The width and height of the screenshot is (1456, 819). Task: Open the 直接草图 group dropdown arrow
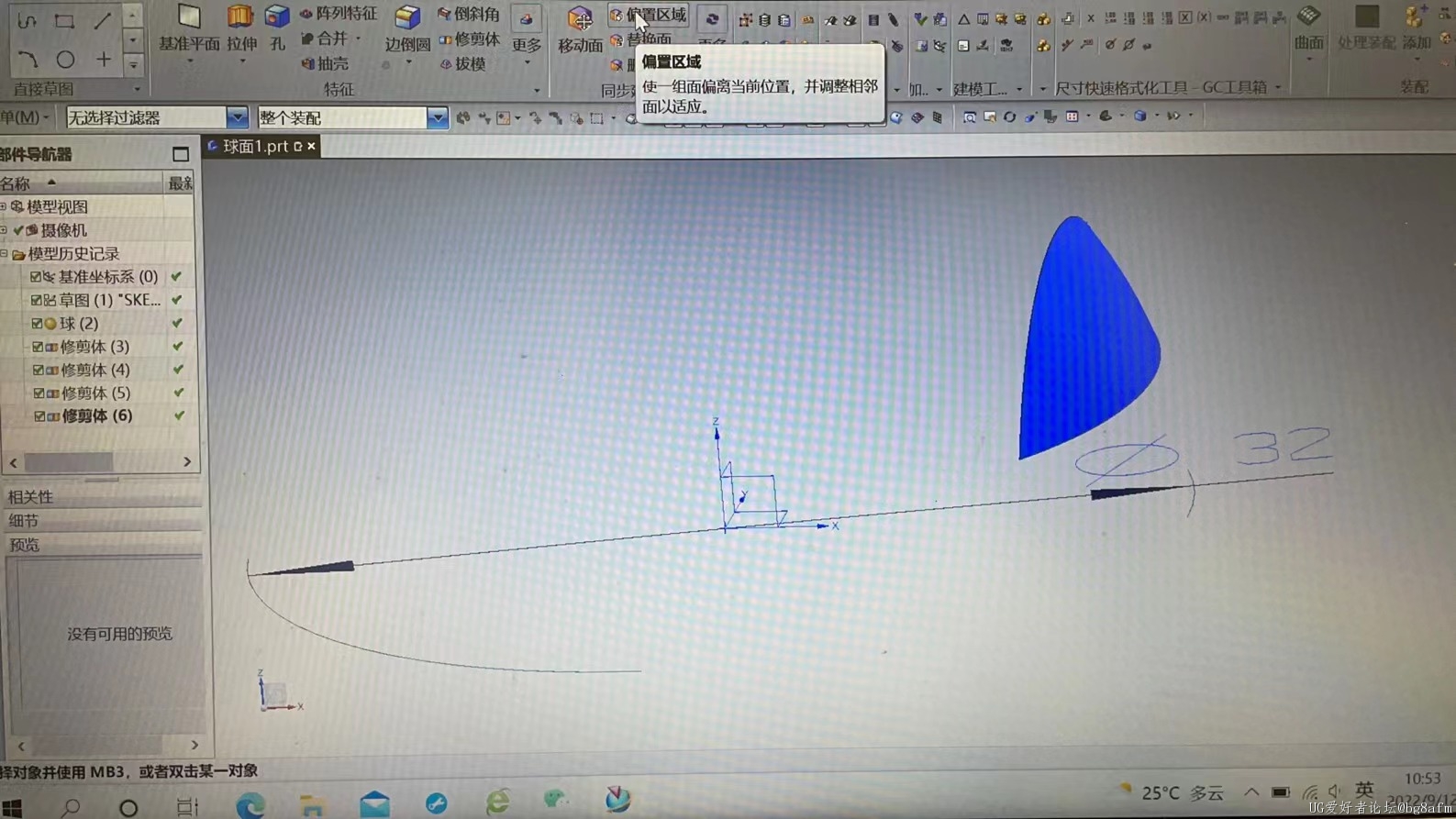coord(138,90)
